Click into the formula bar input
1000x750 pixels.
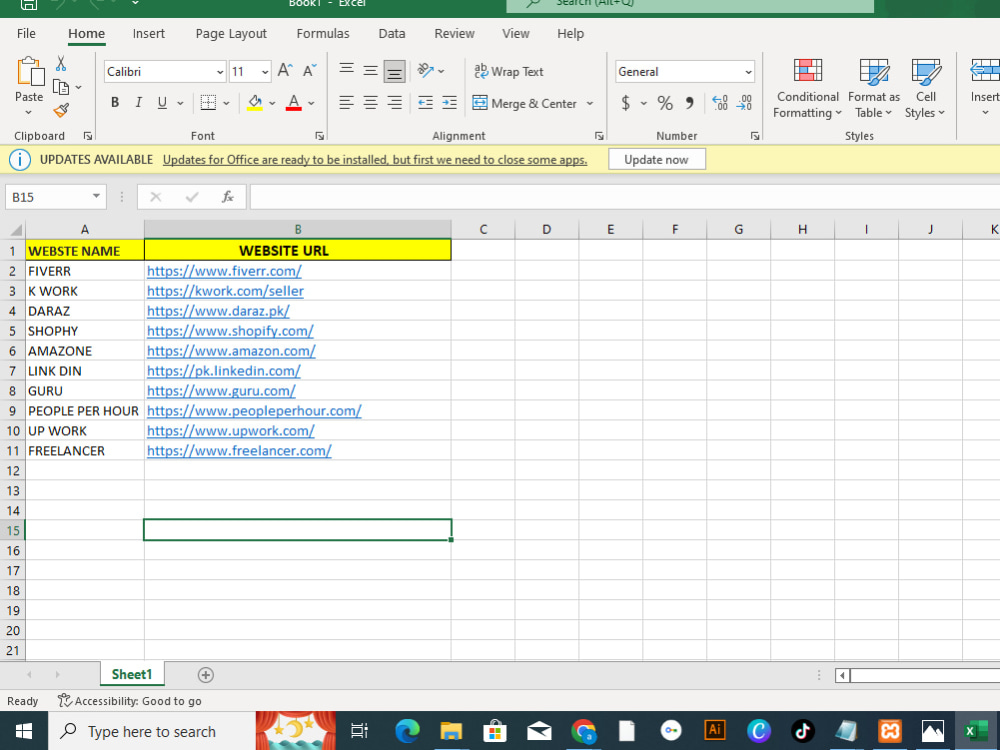(x=624, y=197)
